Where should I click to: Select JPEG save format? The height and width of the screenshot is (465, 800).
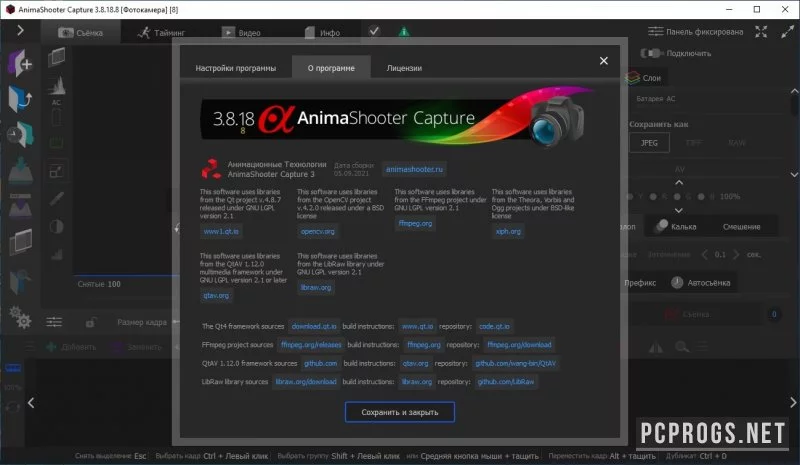[x=649, y=143]
